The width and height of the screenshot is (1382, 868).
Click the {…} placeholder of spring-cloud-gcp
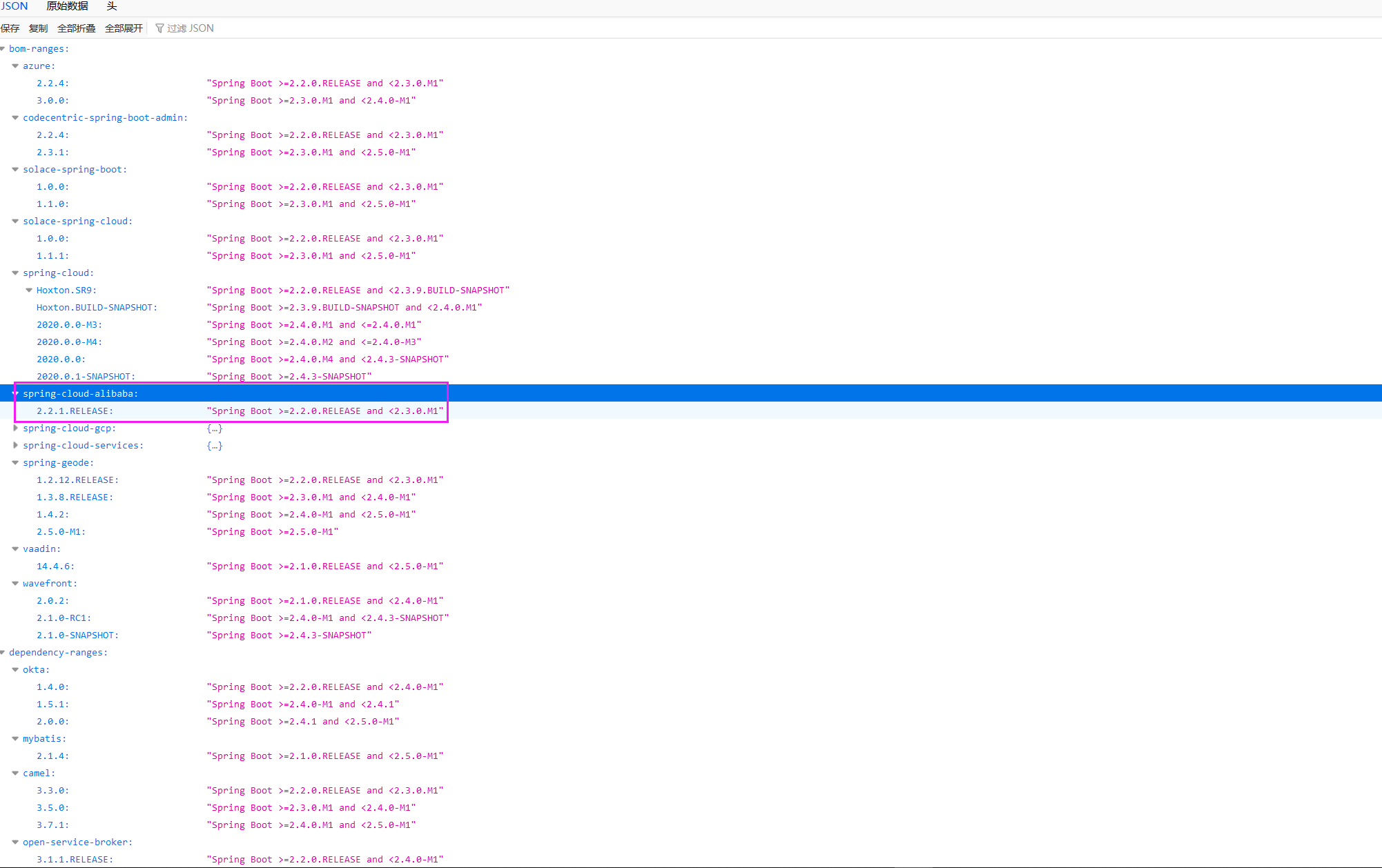pos(215,428)
